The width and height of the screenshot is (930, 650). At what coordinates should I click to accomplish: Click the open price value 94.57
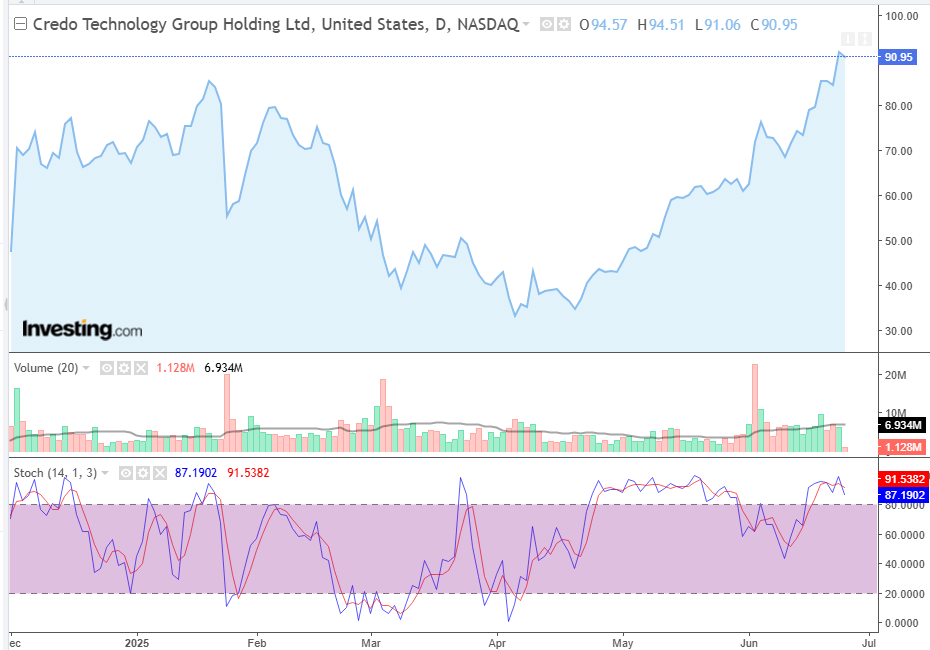pyautogui.click(x=609, y=25)
